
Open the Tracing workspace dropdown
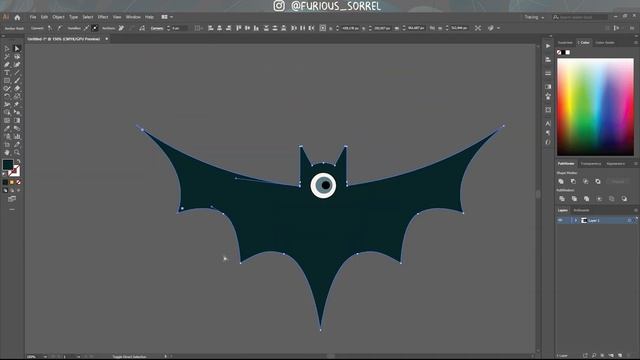click(534, 17)
